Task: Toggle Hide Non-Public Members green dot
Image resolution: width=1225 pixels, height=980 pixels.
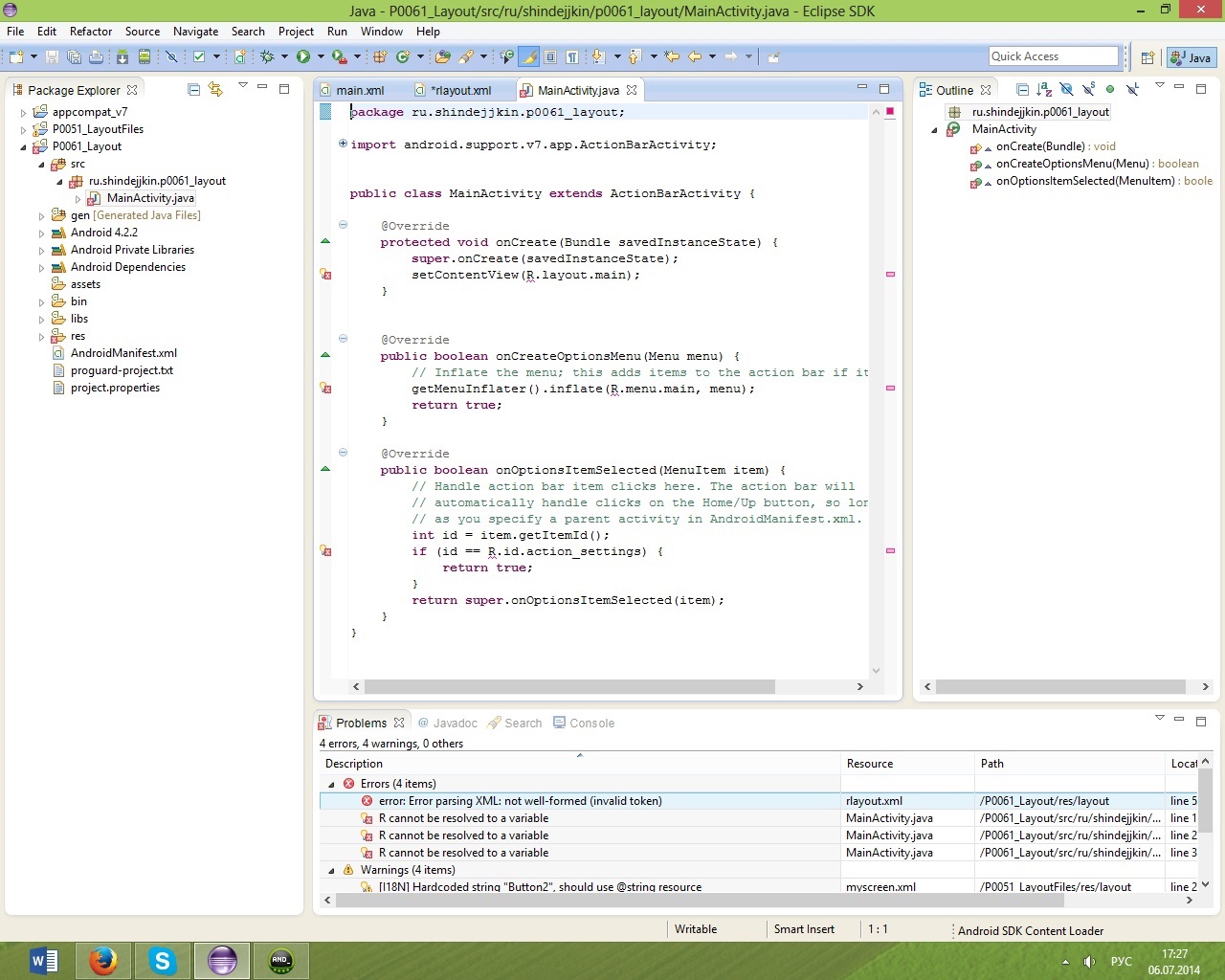Action: pyautogui.click(x=1110, y=89)
